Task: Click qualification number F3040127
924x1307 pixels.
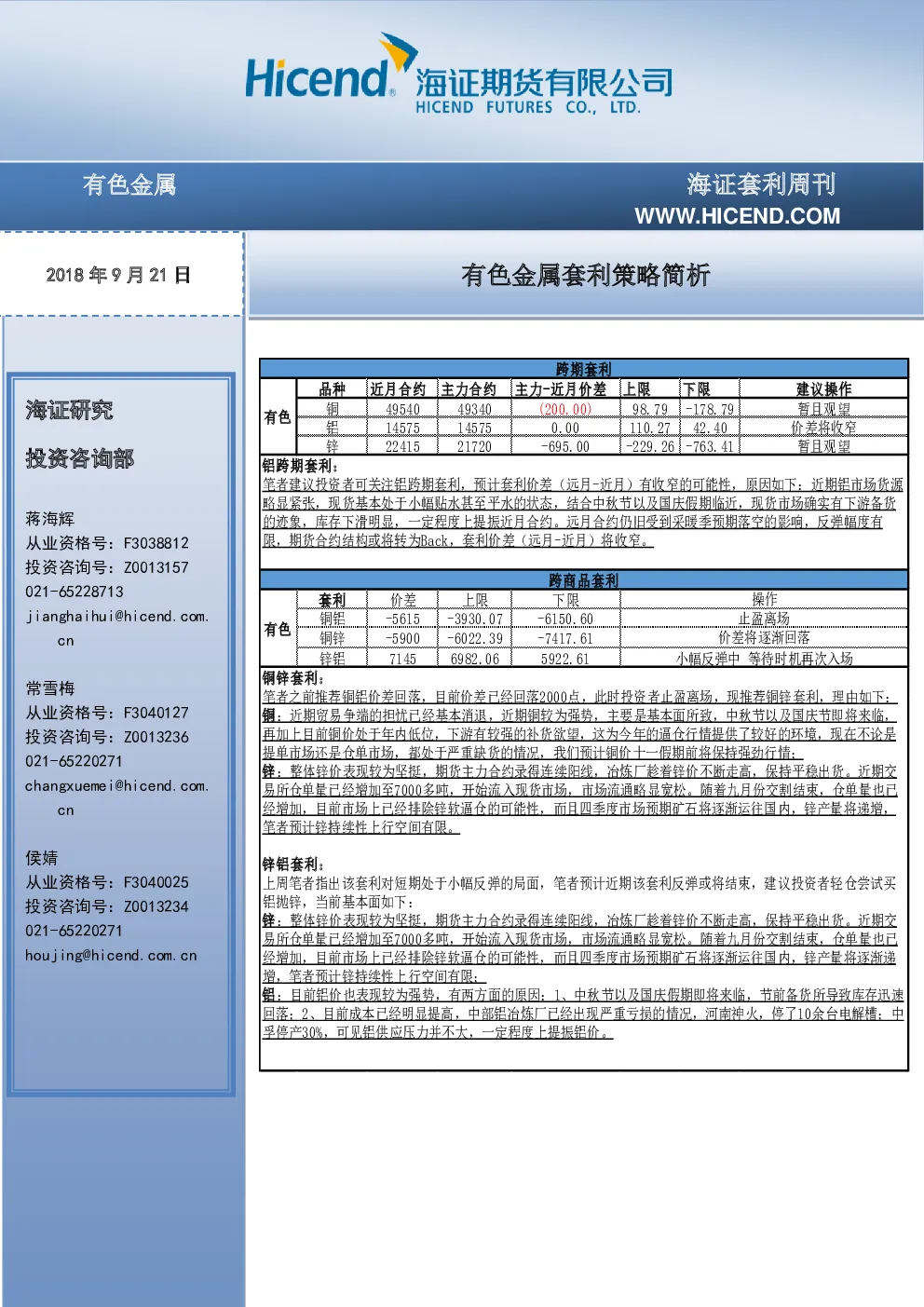Action: pyautogui.click(x=156, y=713)
